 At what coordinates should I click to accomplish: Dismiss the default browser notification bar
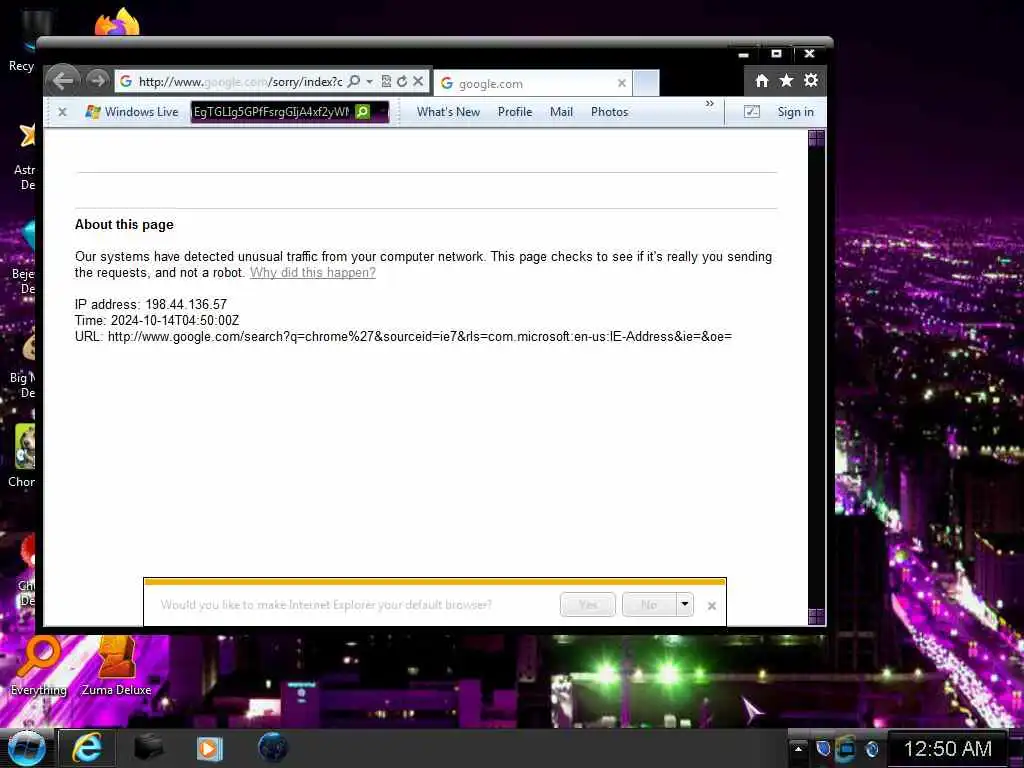pyautogui.click(x=712, y=606)
